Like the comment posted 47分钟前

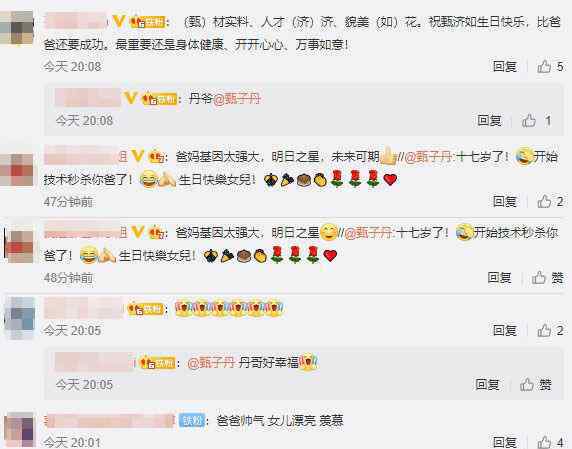tap(544, 201)
